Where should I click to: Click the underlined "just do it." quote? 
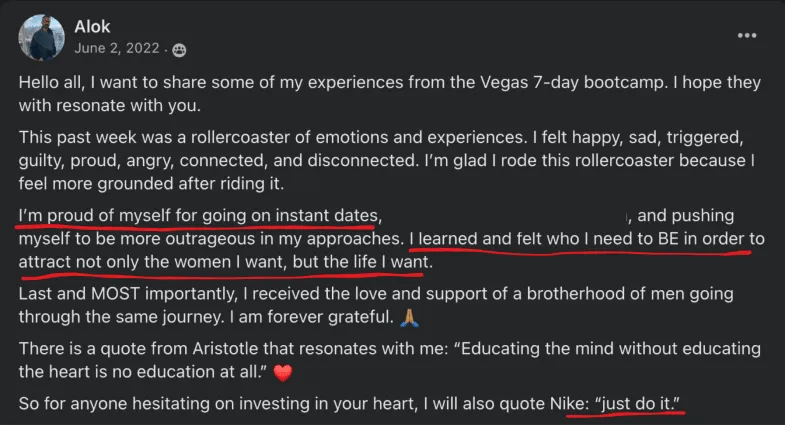637,403
